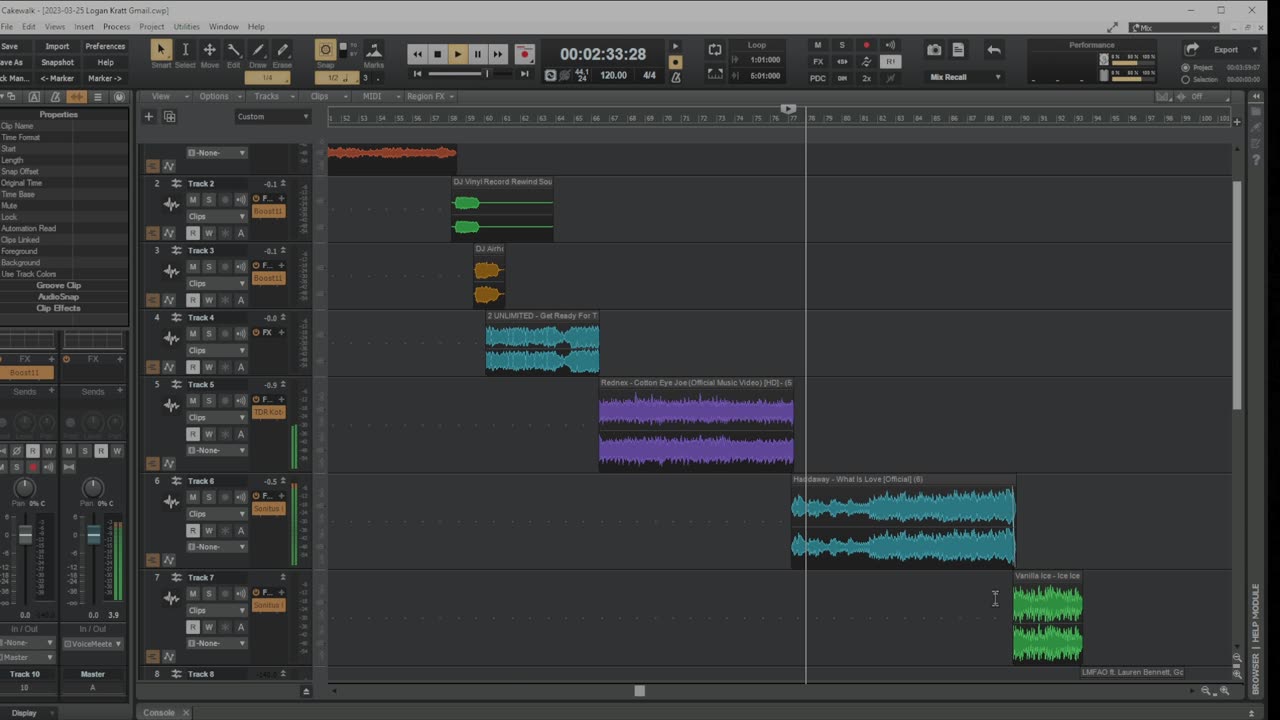The image size is (1280, 720).
Task: Click Track 6 waveform icon
Action: [x=171, y=502]
